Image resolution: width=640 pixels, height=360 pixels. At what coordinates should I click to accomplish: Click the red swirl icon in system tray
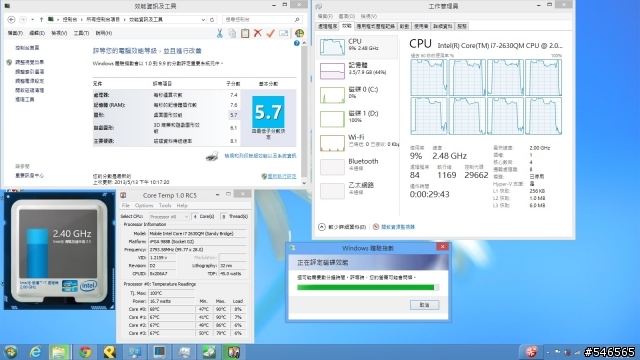531,352
